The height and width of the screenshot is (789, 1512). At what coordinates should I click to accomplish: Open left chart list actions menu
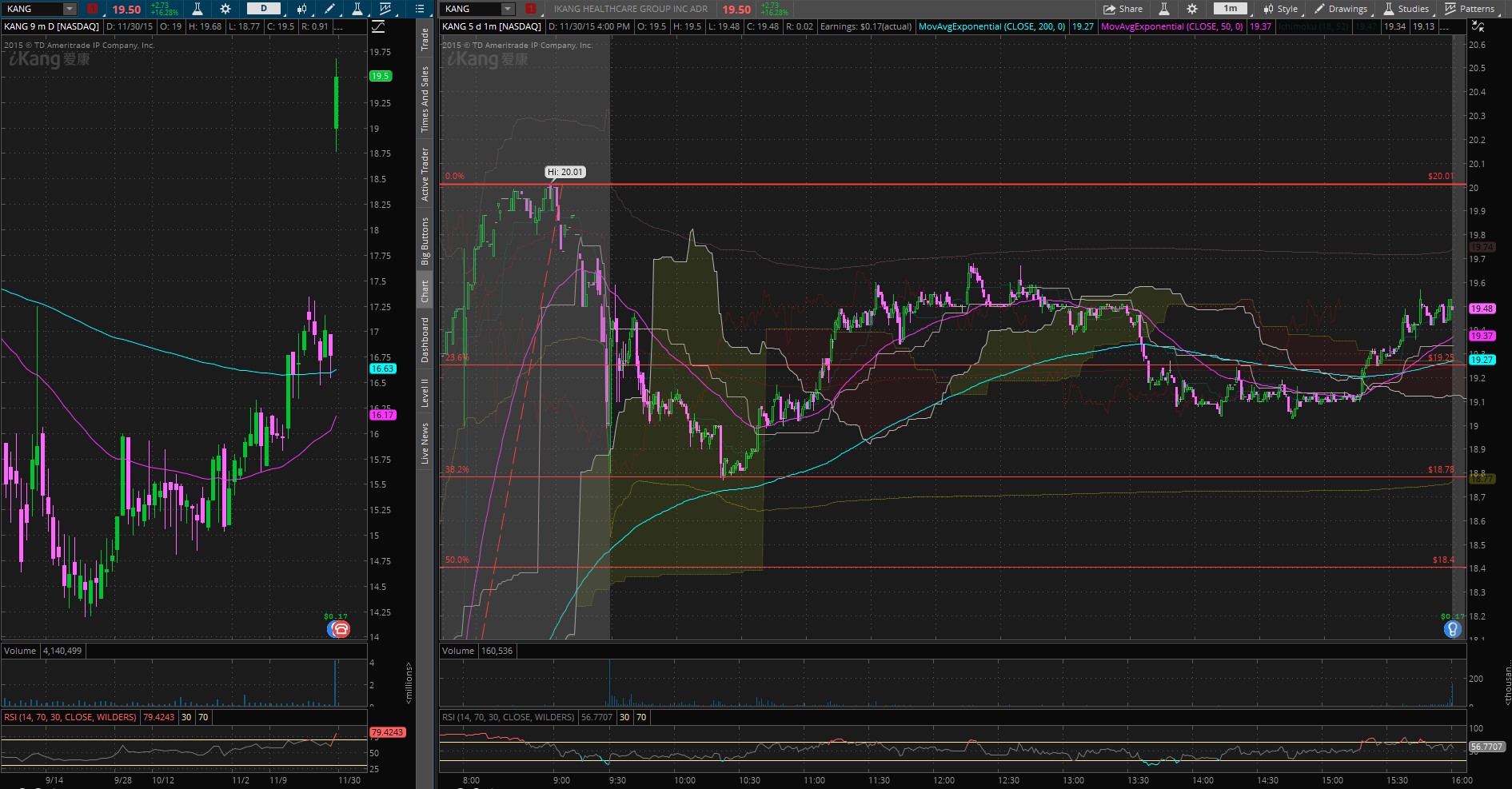coord(420,9)
